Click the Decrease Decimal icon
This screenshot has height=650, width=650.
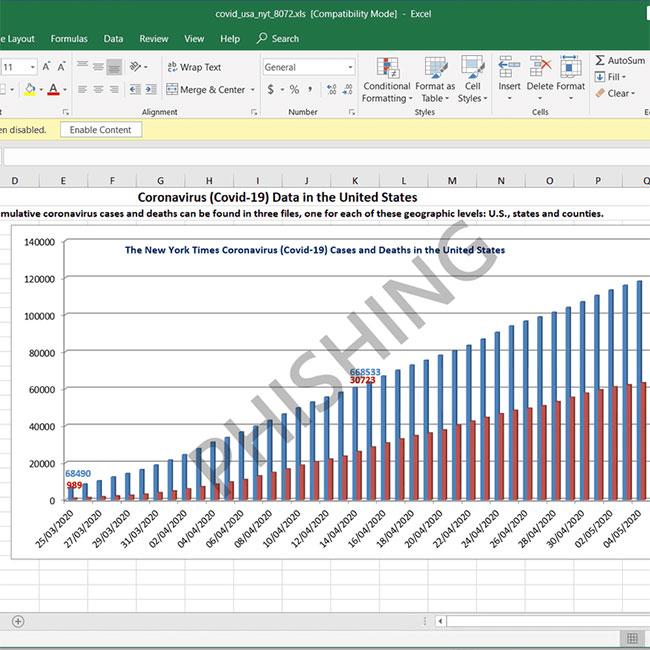[347, 89]
